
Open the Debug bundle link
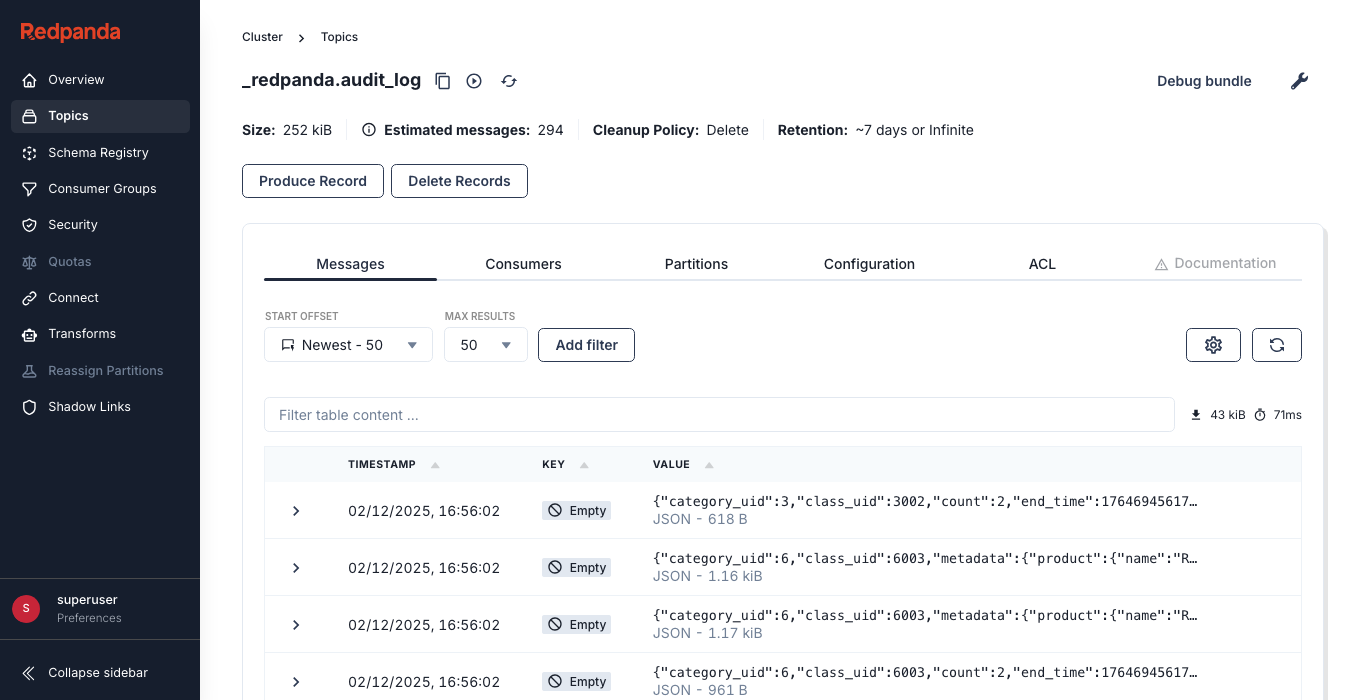(1204, 81)
